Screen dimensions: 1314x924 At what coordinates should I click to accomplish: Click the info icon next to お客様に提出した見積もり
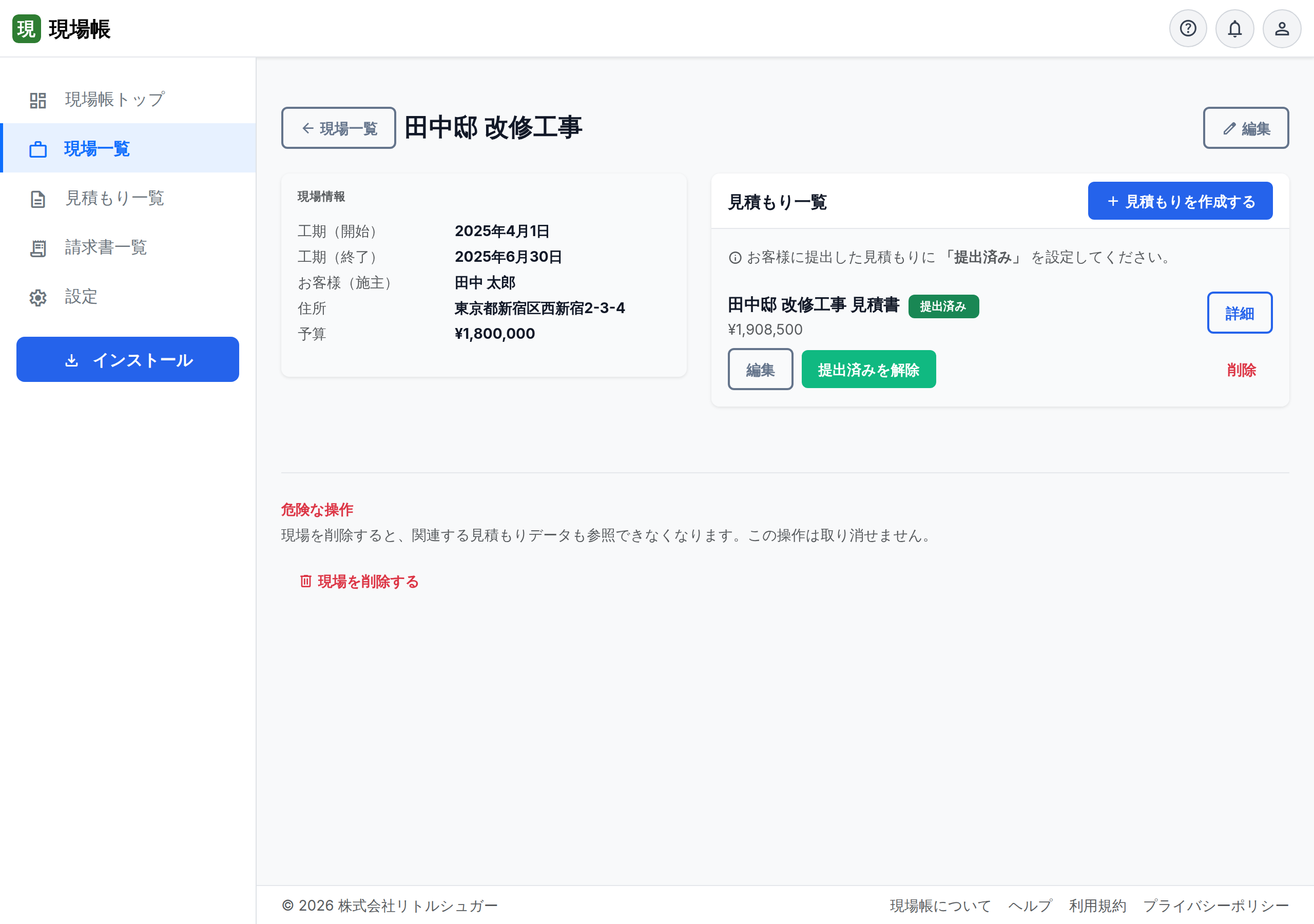[735, 258]
